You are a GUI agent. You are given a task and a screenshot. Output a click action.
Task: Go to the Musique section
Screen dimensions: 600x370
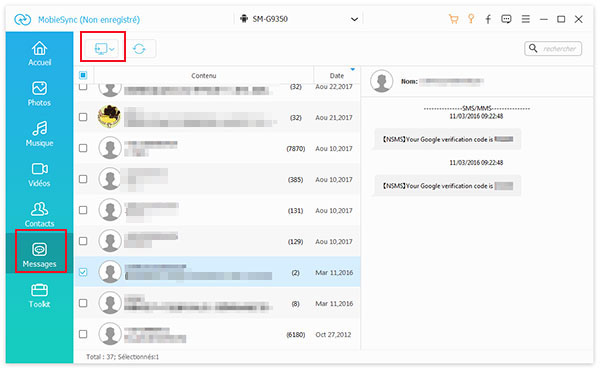pos(39,134)
